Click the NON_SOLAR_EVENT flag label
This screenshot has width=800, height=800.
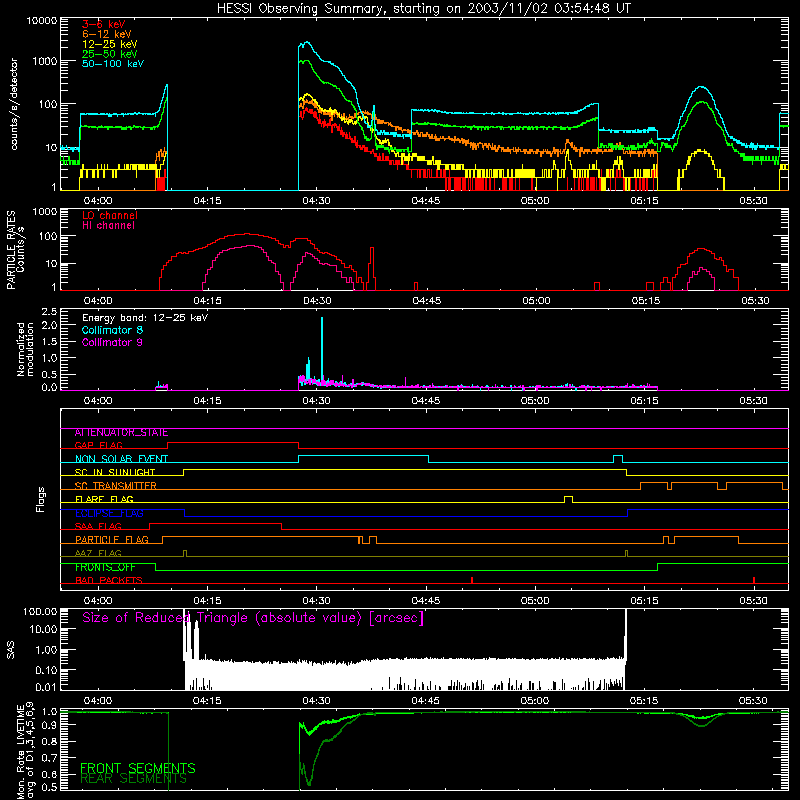click(121, 459)
